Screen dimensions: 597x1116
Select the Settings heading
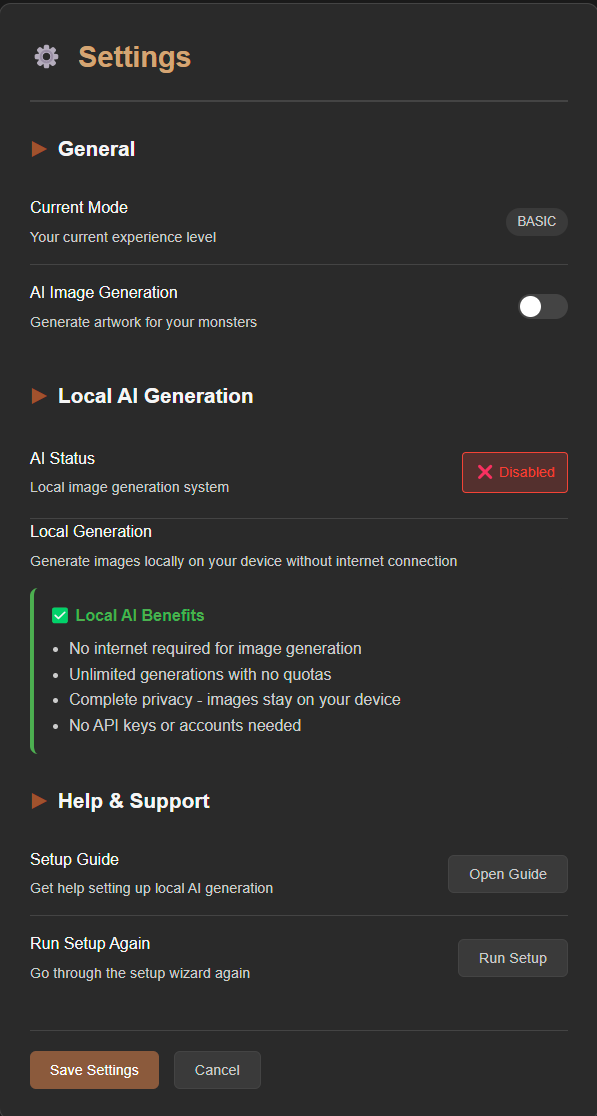click(134, 57)
